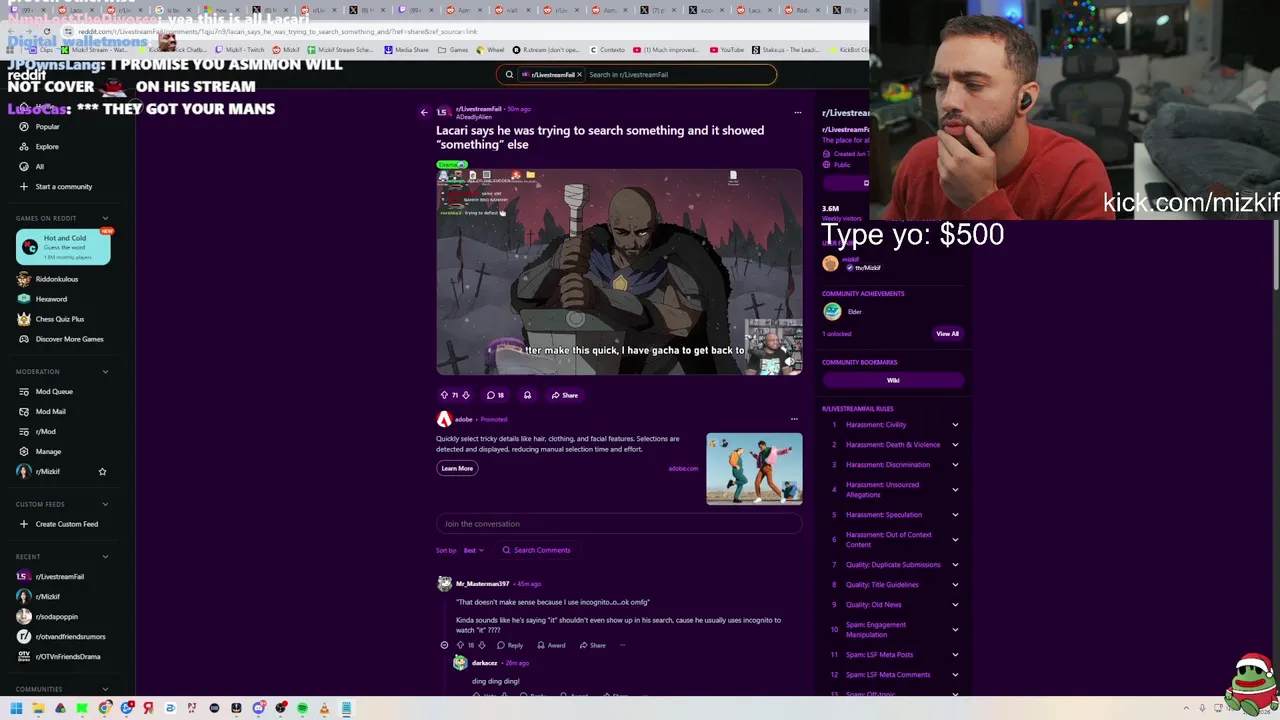Favorite r/Mizkif with the star icon
Screen dimensions: 1280x720
[102, 471]
